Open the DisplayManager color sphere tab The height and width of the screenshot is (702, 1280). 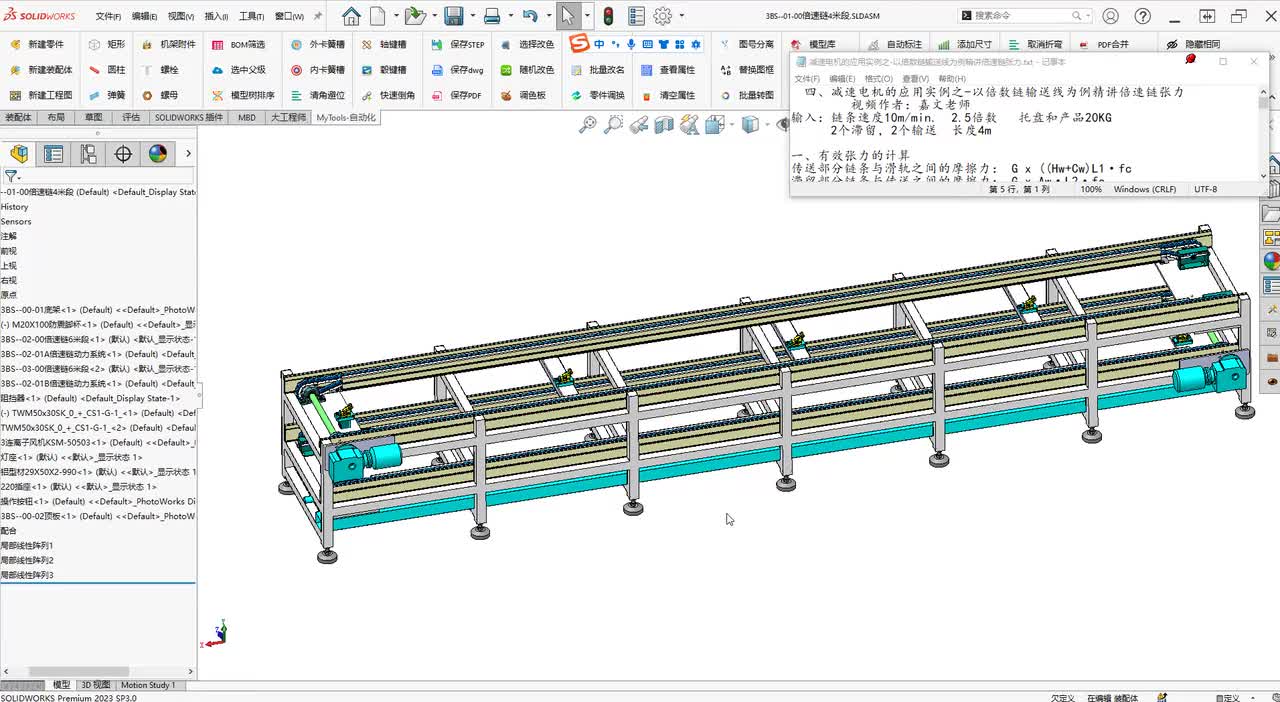[x=158, y=154]
